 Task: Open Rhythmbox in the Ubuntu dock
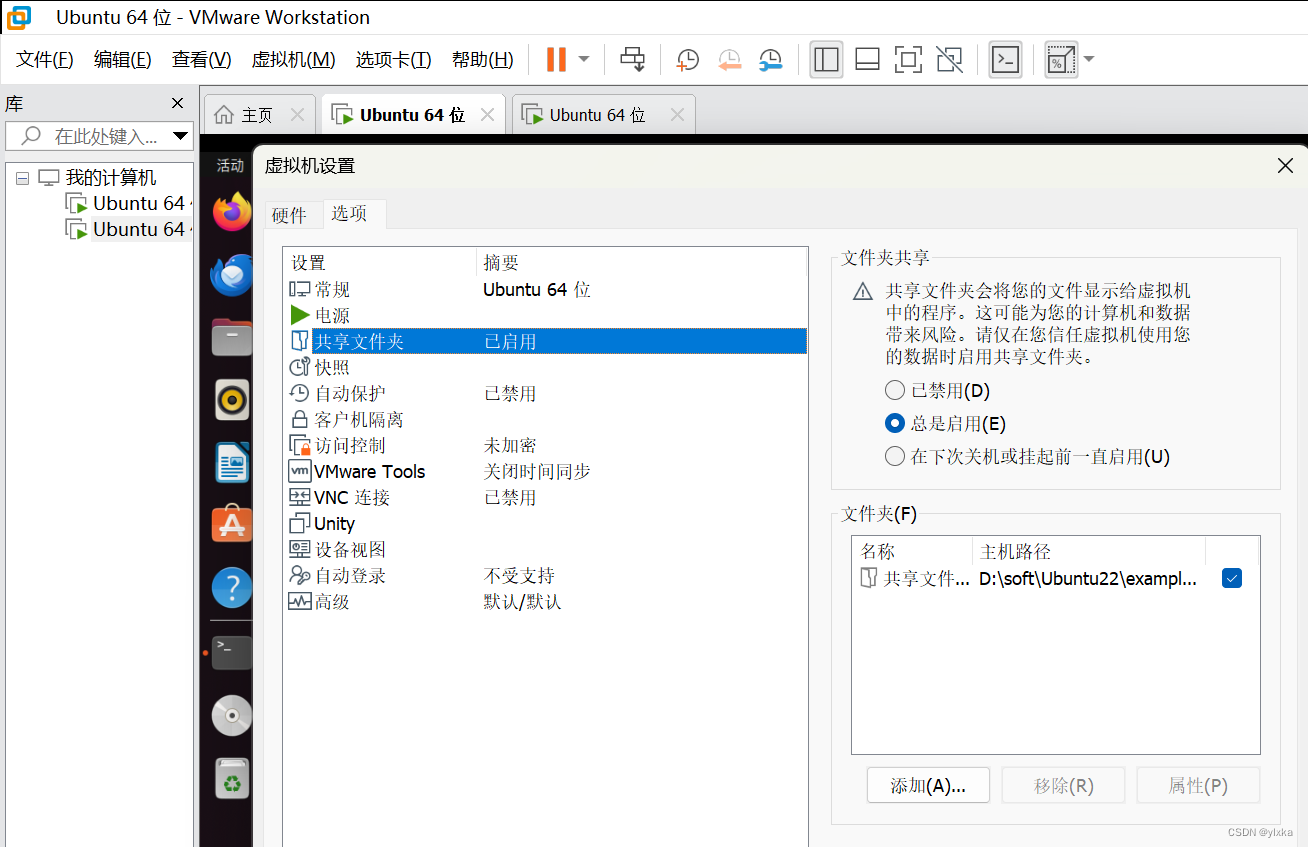click(232, 400)
